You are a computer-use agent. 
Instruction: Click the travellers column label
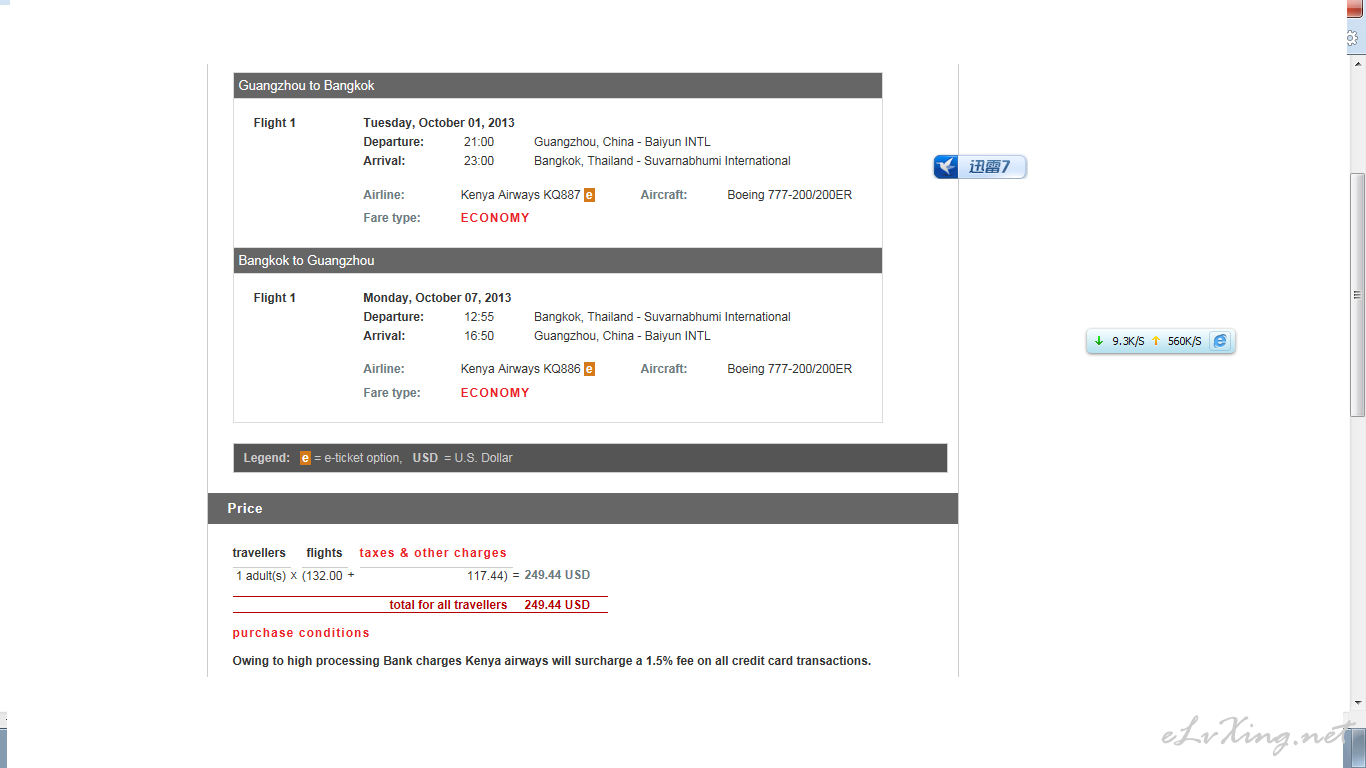(x=259, y=553)
